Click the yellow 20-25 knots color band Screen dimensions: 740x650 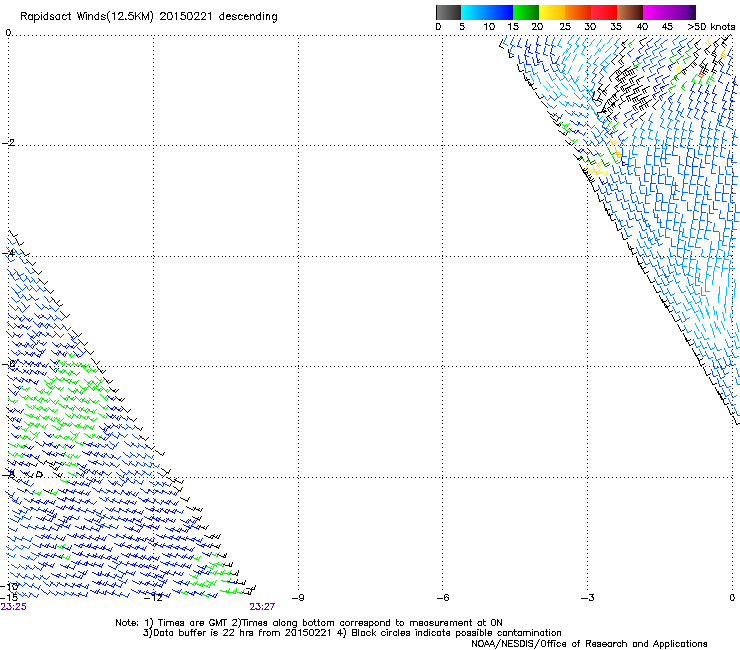pyautogui.click(x=552, y=12)
